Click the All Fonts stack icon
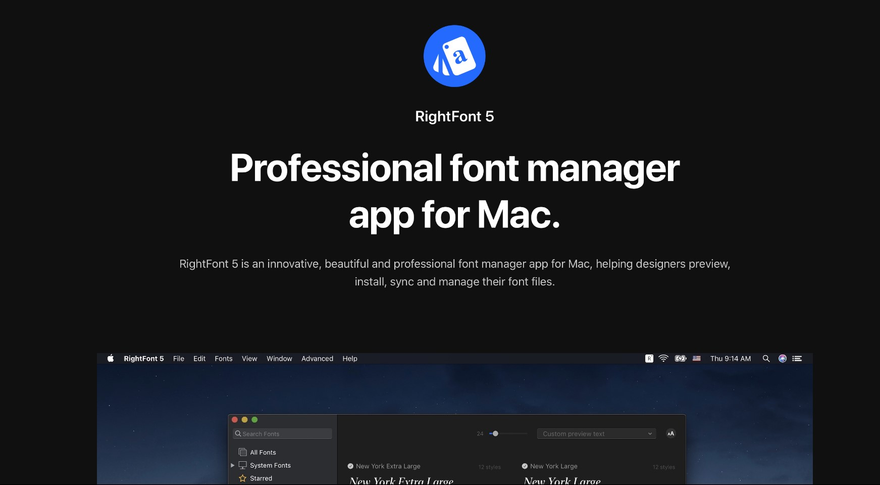This screenshot has width=880, height=485. [x=242, y=452]
